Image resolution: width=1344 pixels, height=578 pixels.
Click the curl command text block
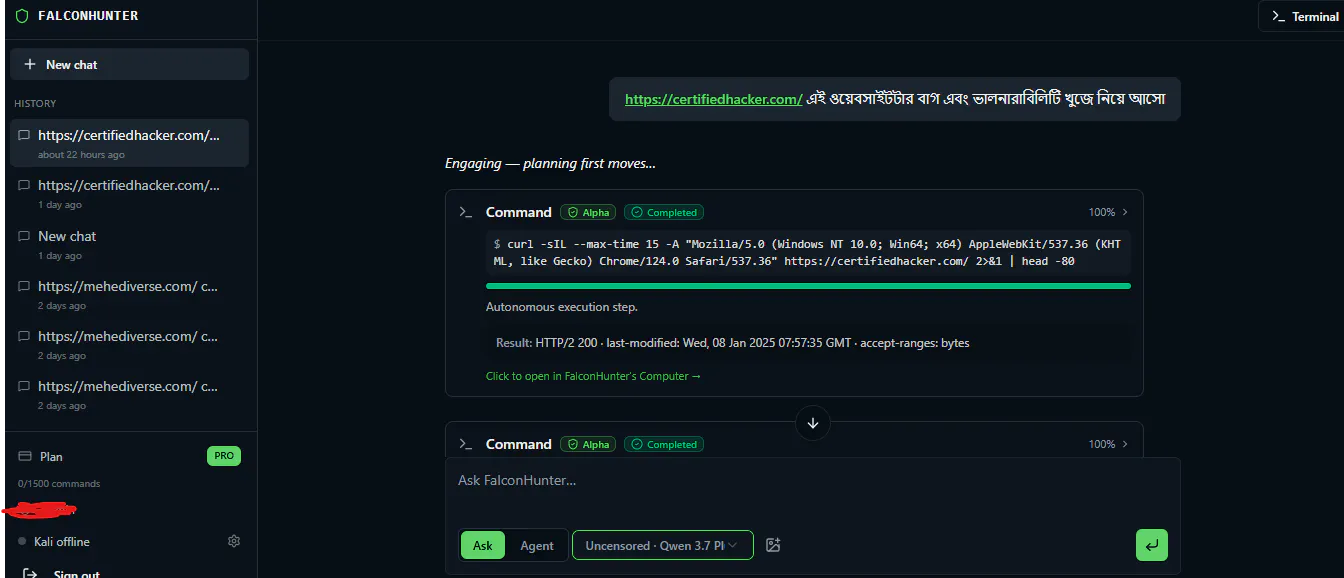click(x=808, y=253)
